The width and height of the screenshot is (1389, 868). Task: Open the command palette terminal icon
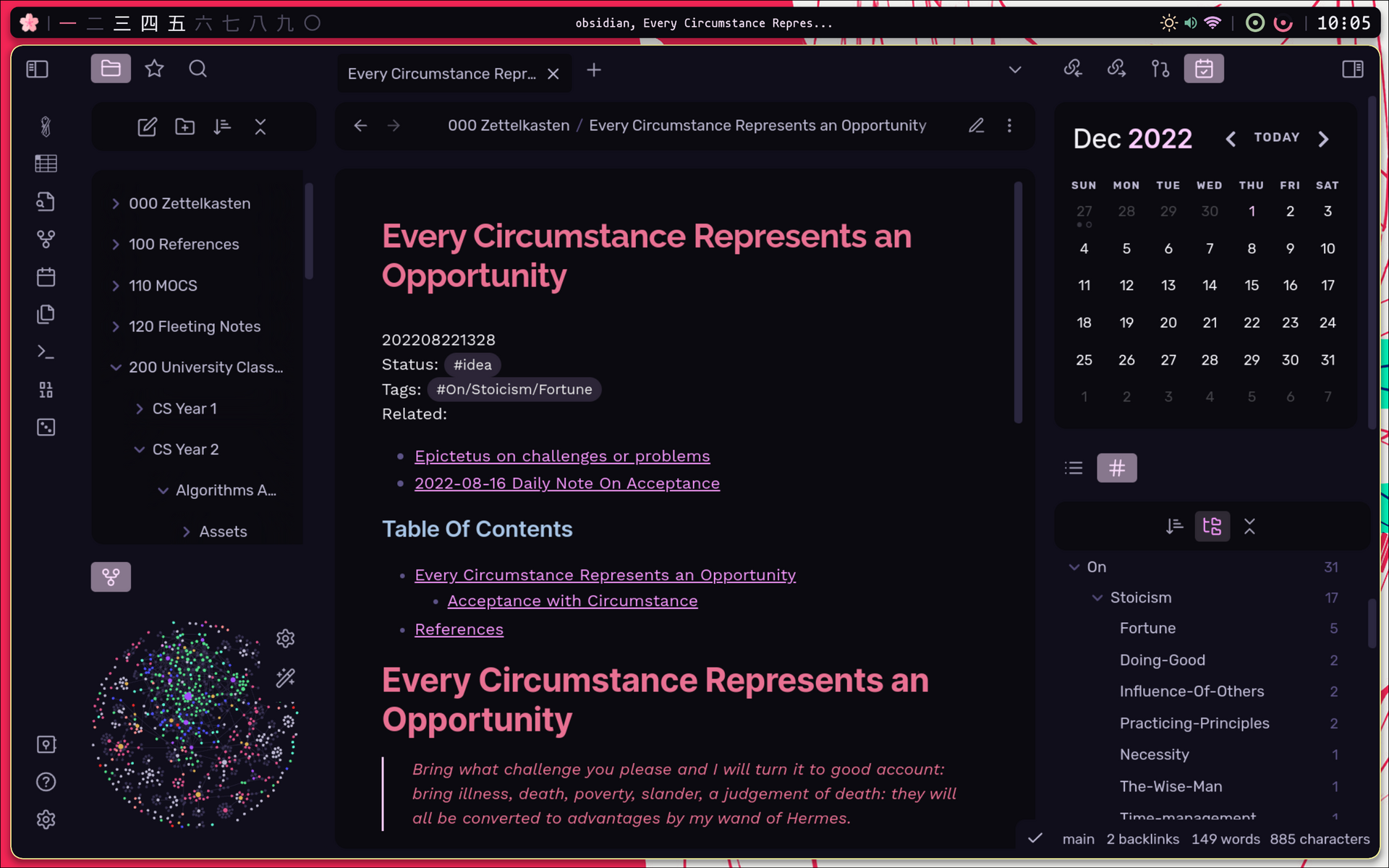(46, 352)
